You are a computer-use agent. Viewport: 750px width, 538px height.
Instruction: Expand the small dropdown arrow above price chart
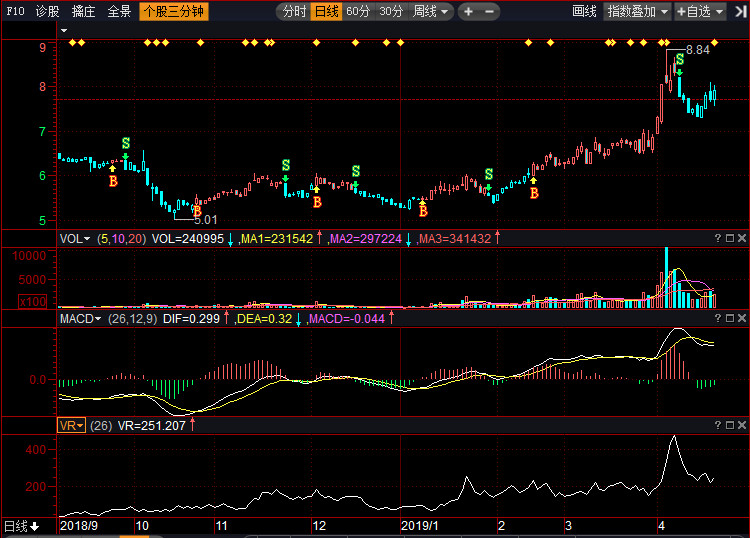pos(64,31)
